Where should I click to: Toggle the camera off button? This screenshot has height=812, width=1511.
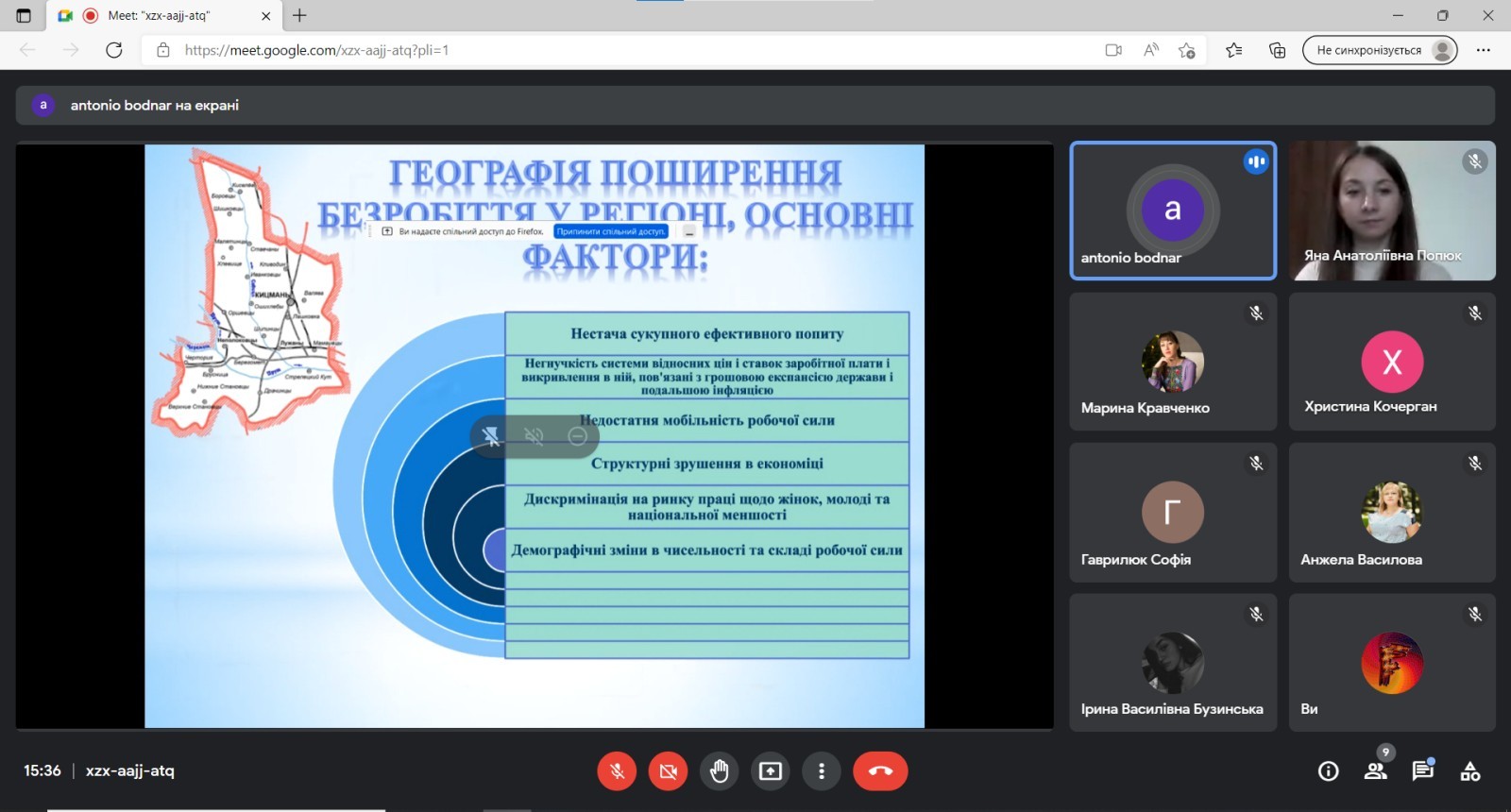point(668,771)
